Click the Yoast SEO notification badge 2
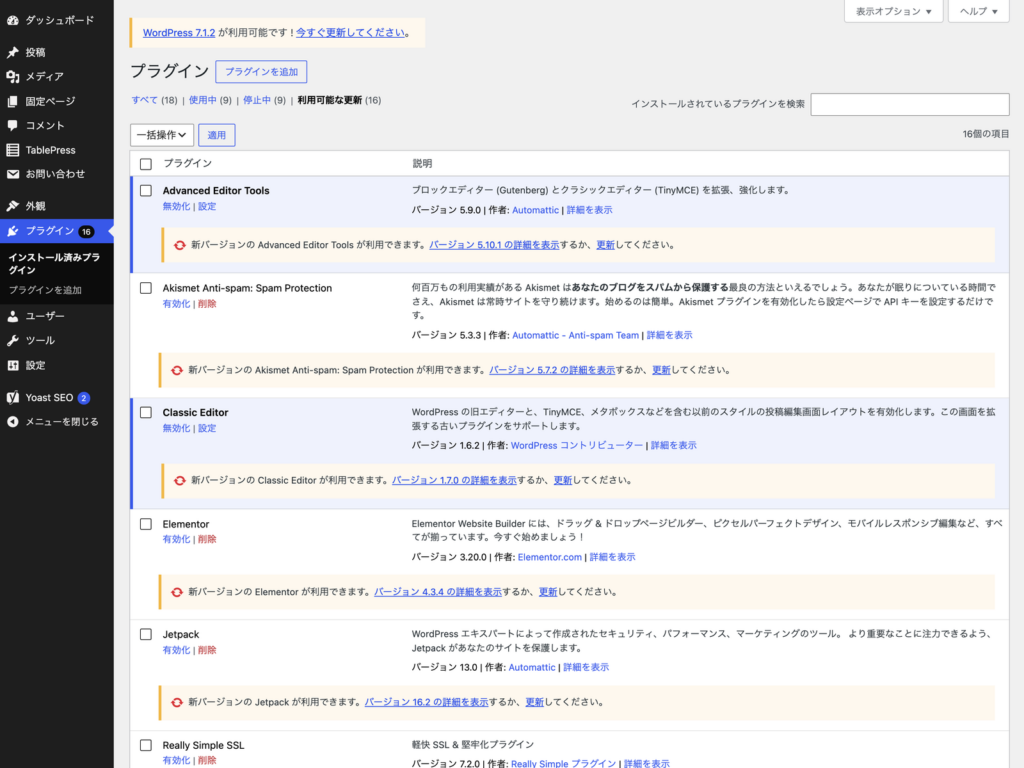 [84, 398]
